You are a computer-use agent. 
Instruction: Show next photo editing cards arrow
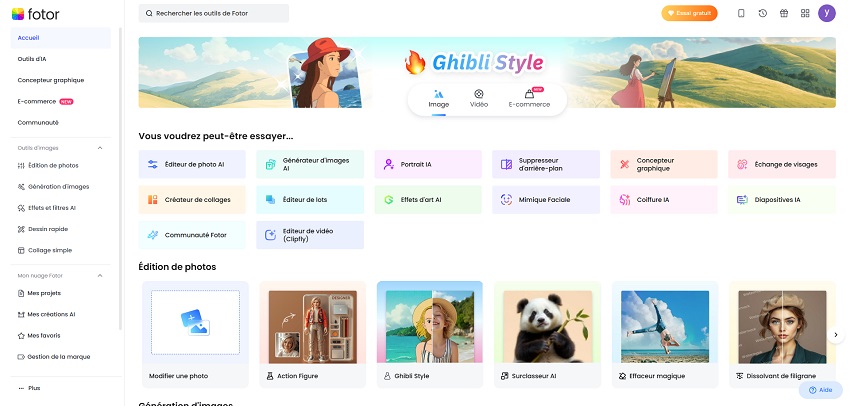pos(835,335)
